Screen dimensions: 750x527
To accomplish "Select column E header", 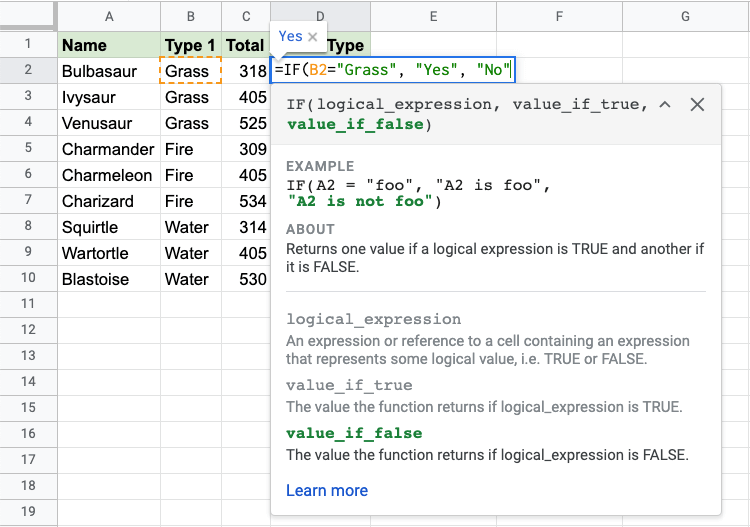I will click(x=432, y=16).
